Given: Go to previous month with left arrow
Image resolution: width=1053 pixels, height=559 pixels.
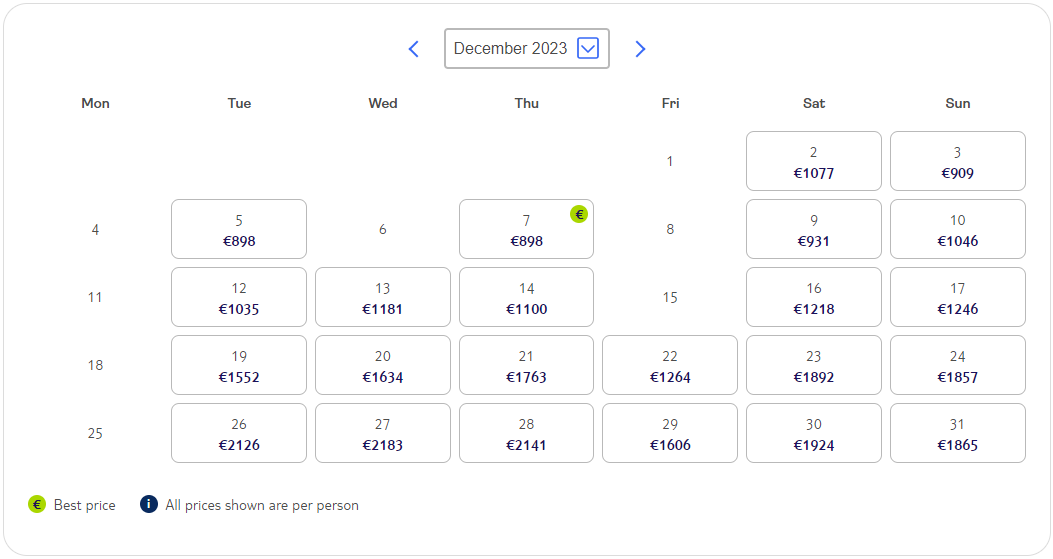Looking at the screenshot, I should click(x=414, y=49).
